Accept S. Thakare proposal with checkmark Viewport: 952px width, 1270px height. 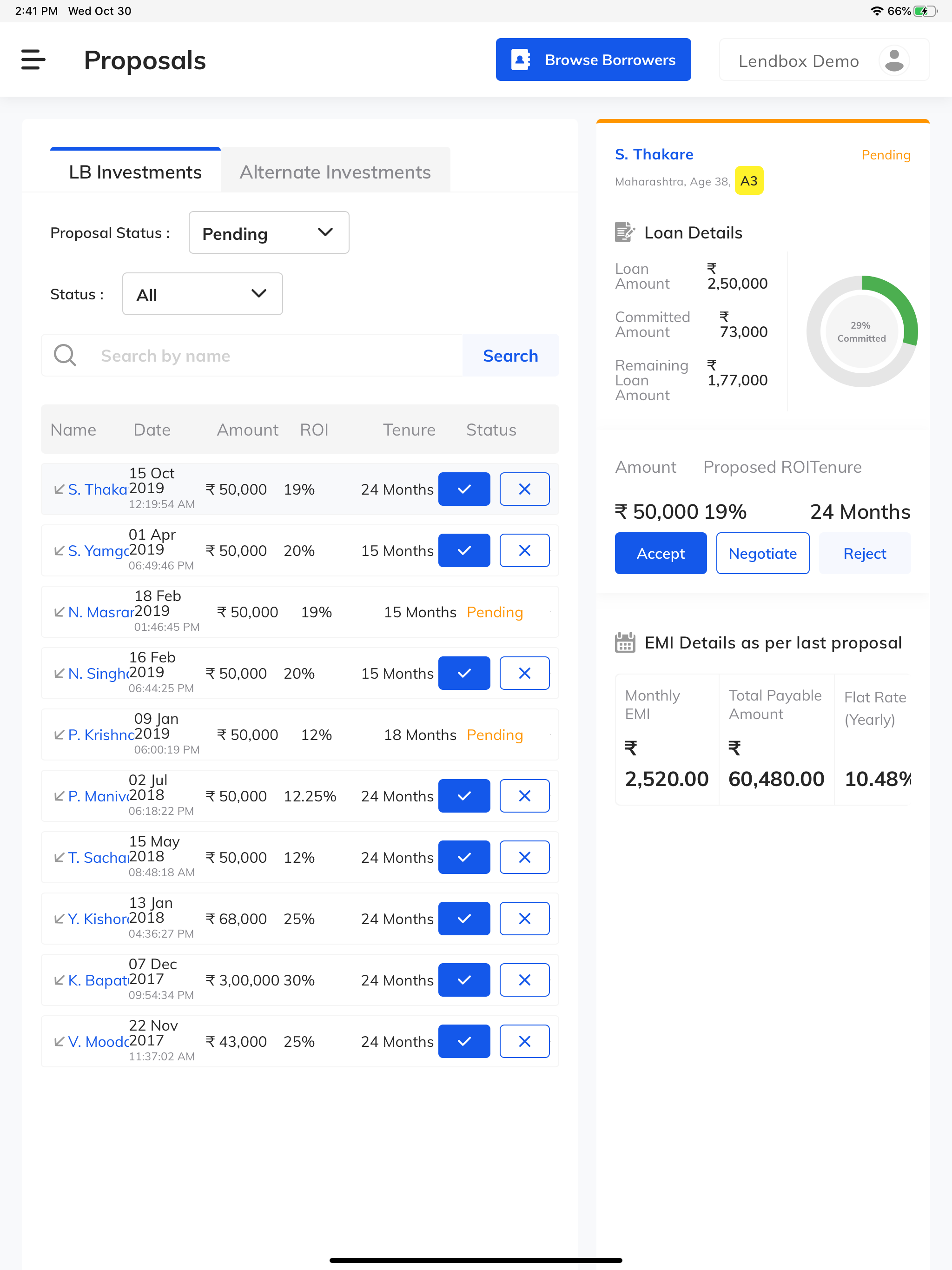point(464,489)
